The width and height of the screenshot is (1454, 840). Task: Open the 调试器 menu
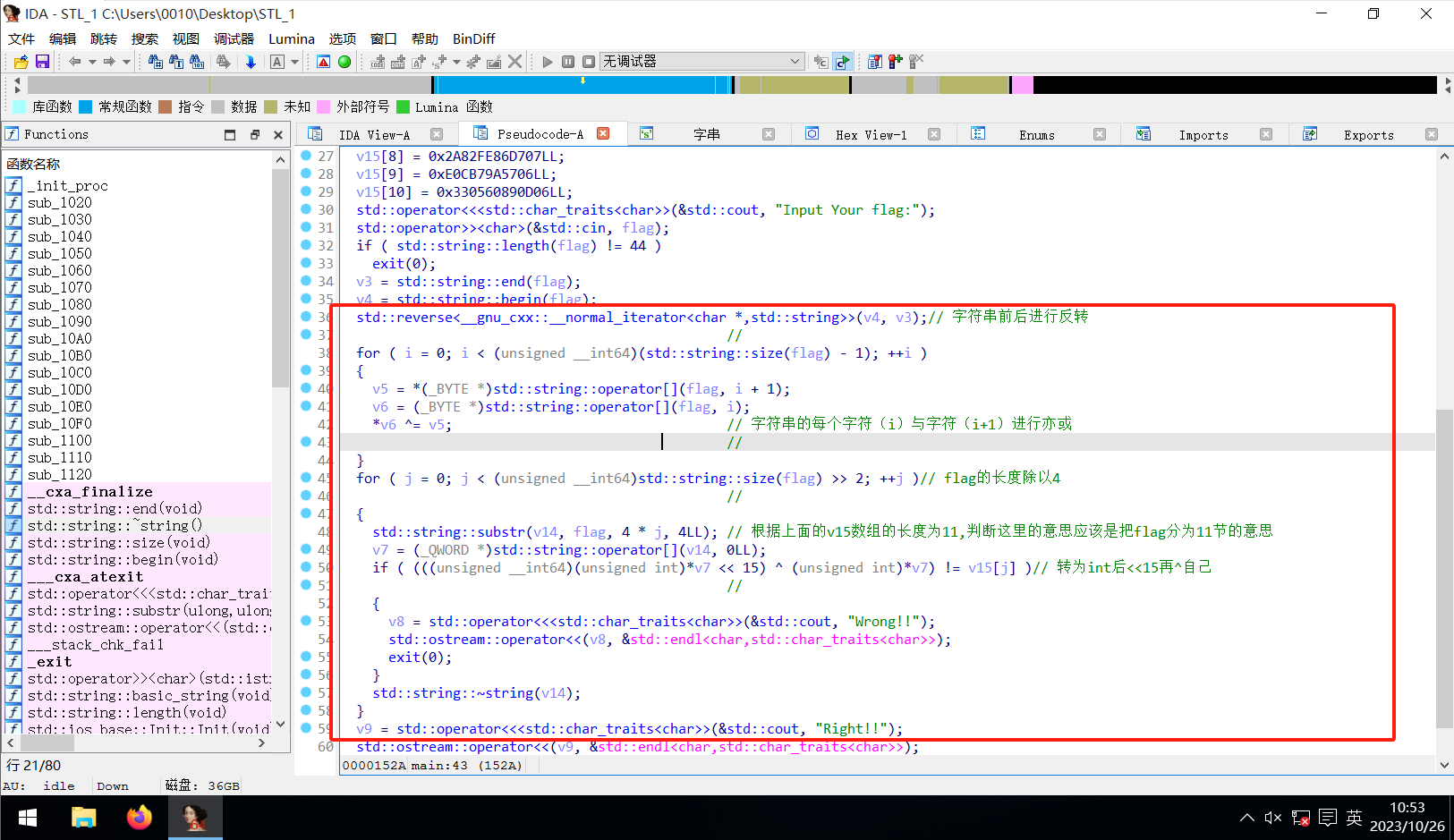tap(234, 39)
